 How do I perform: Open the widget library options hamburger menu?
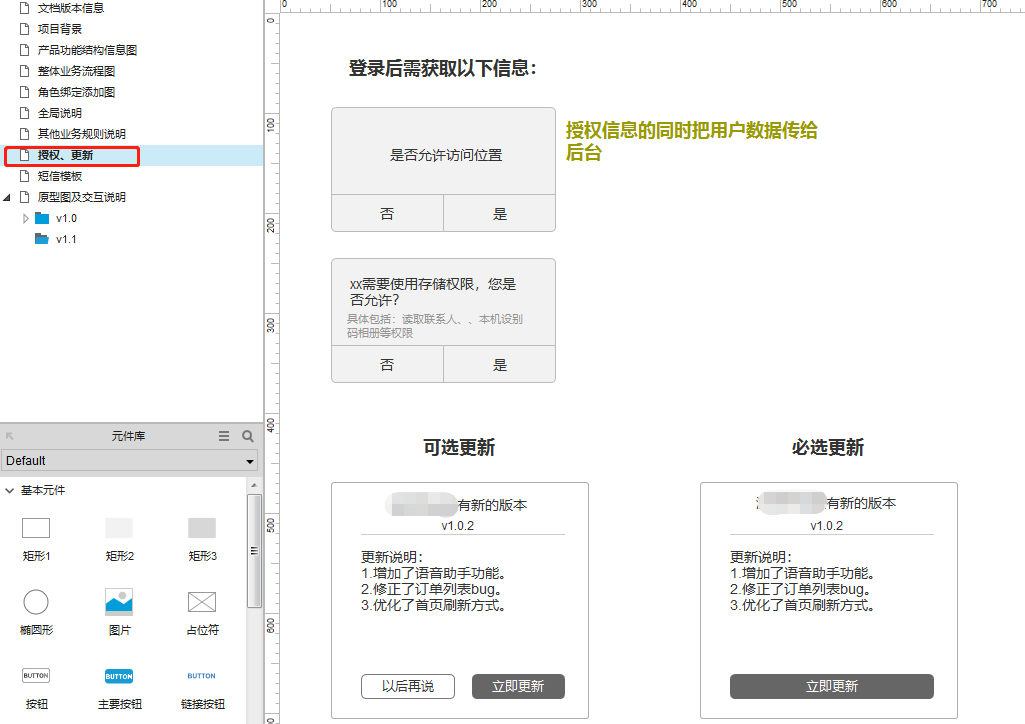225,436
